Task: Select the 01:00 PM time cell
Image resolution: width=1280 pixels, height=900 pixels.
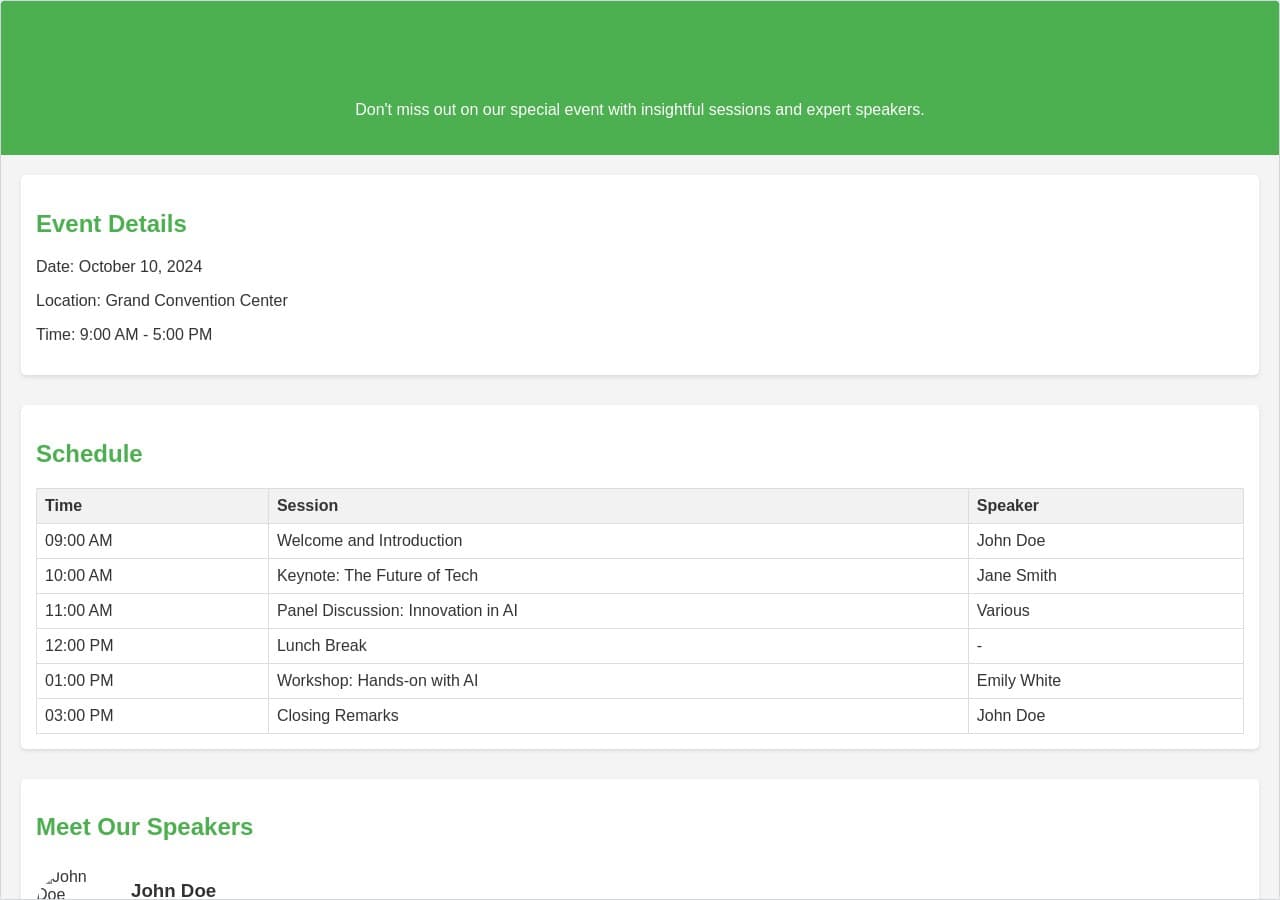Action: tap(153, 681)
